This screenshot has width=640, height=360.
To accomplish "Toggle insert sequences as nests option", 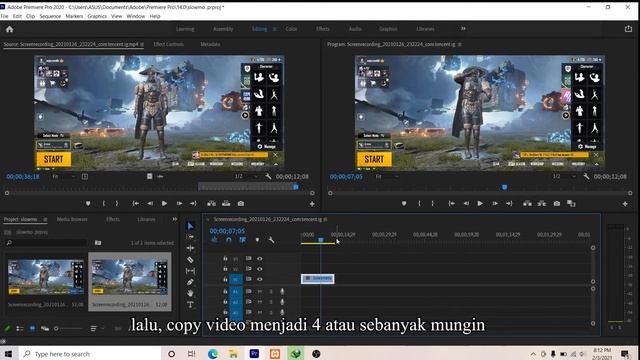I will 214,240.
